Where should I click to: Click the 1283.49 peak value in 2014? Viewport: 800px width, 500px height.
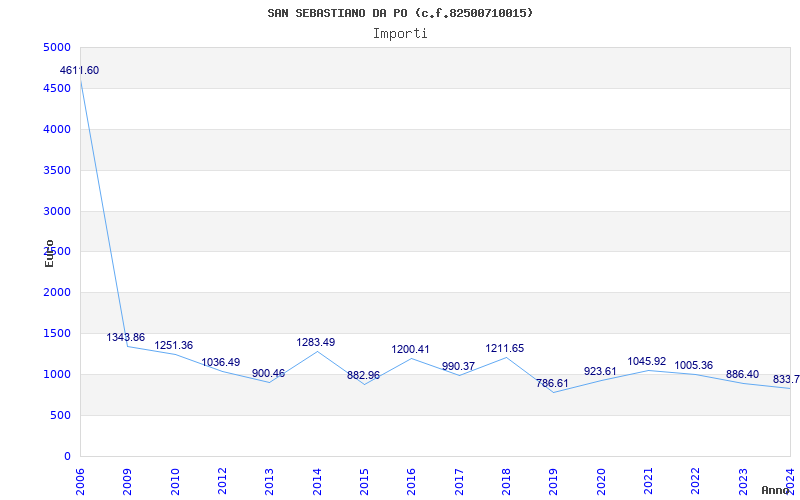tap(316, 342)
